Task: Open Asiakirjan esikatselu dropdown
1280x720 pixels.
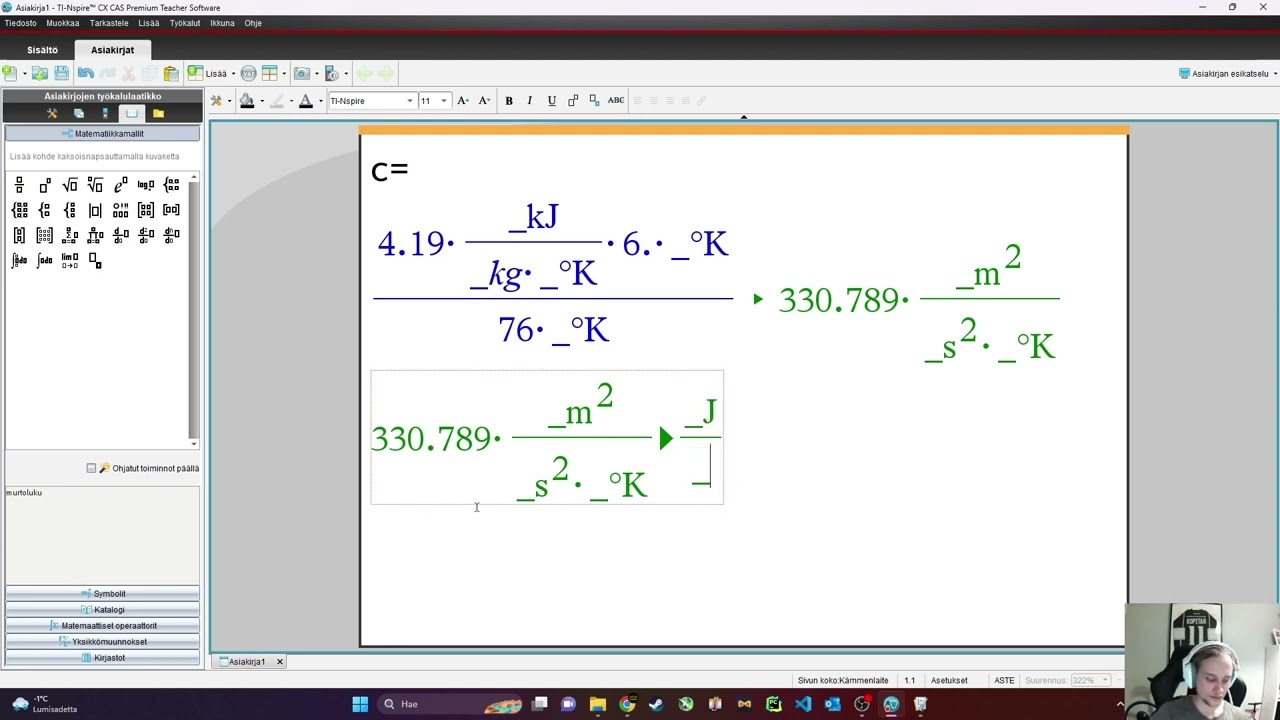Action: coord(1228,73)
